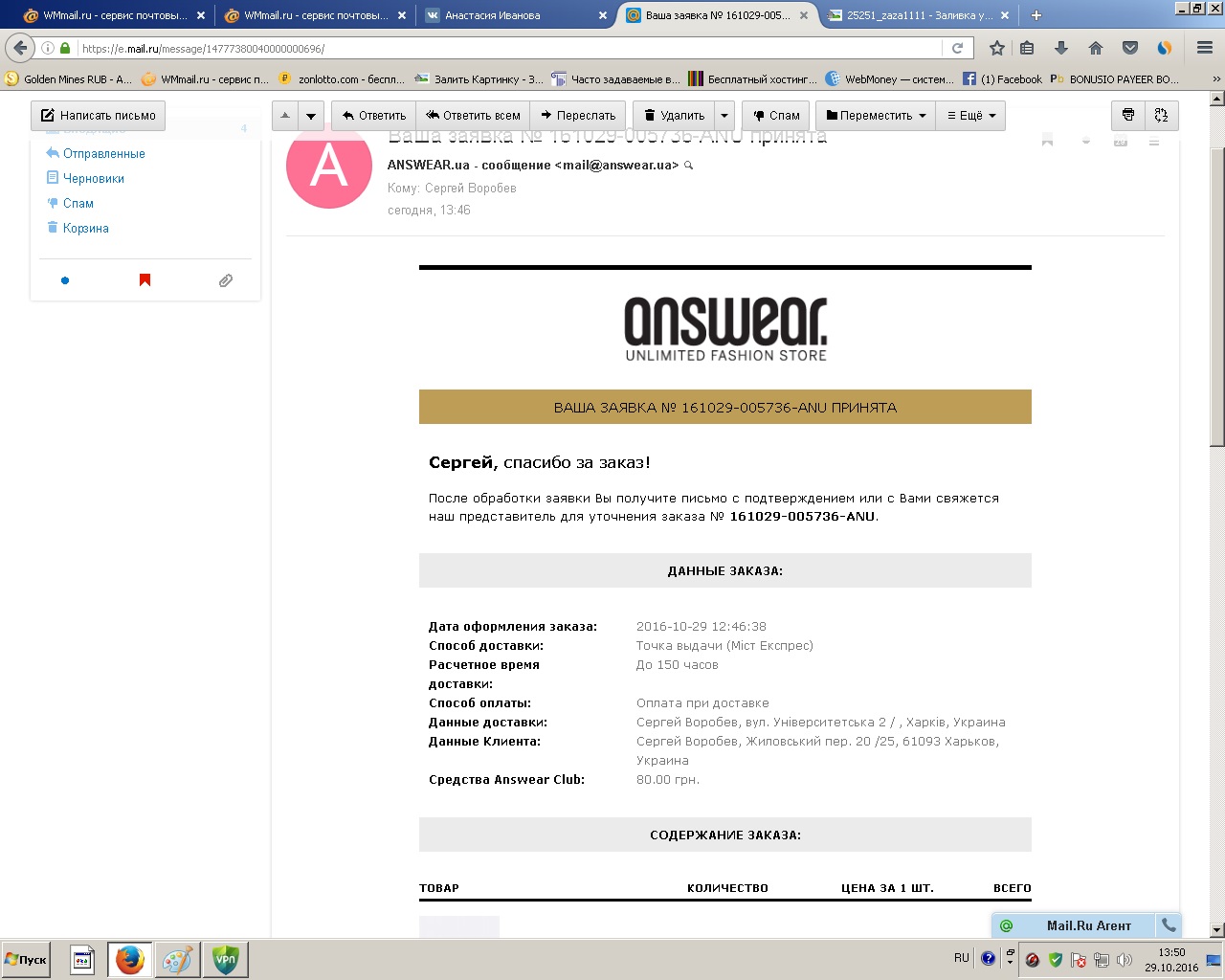Click the sender avatar circle with letter A

coord(329,166)
